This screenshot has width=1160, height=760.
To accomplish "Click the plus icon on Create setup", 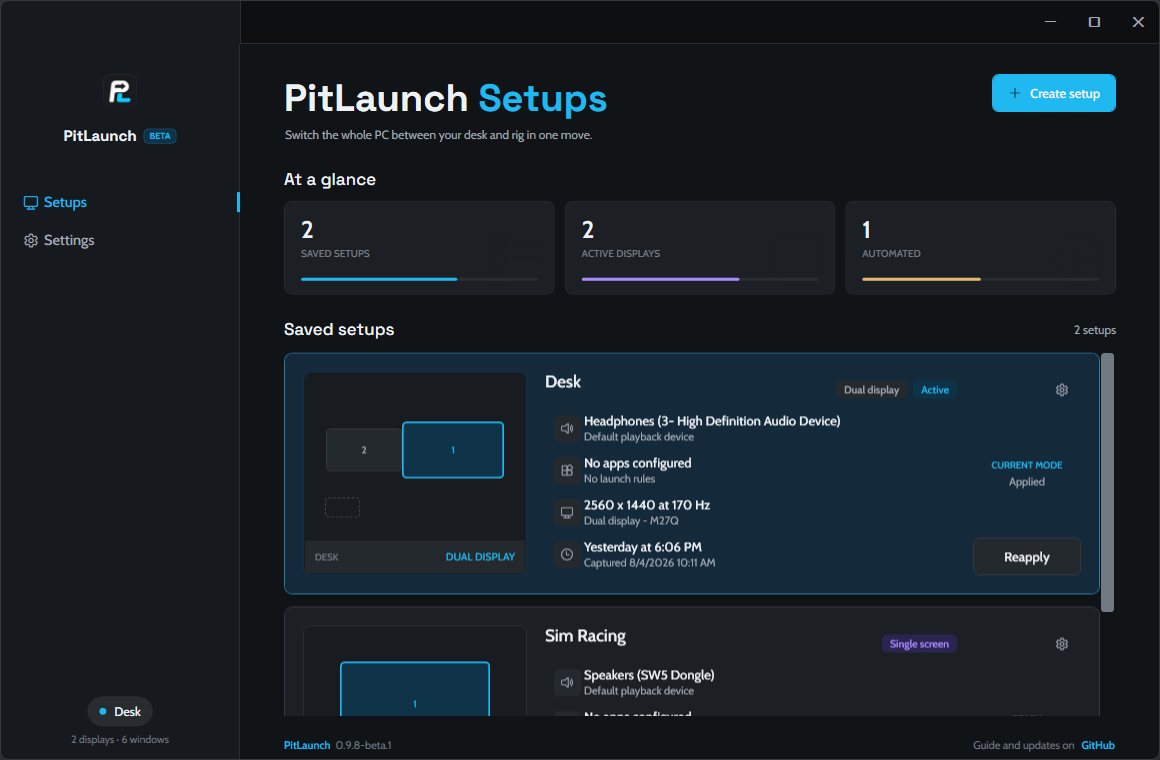I will tap(1015, 93).
